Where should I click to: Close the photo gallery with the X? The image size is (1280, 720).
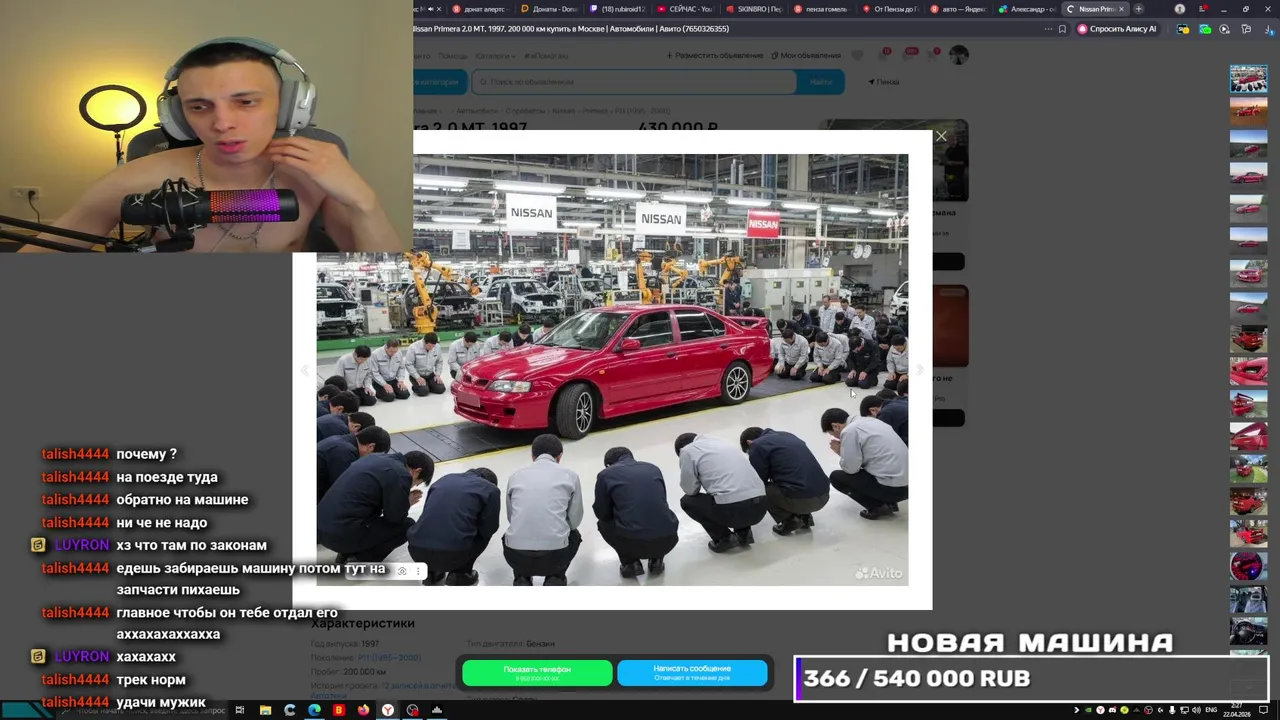coord(941,136)
